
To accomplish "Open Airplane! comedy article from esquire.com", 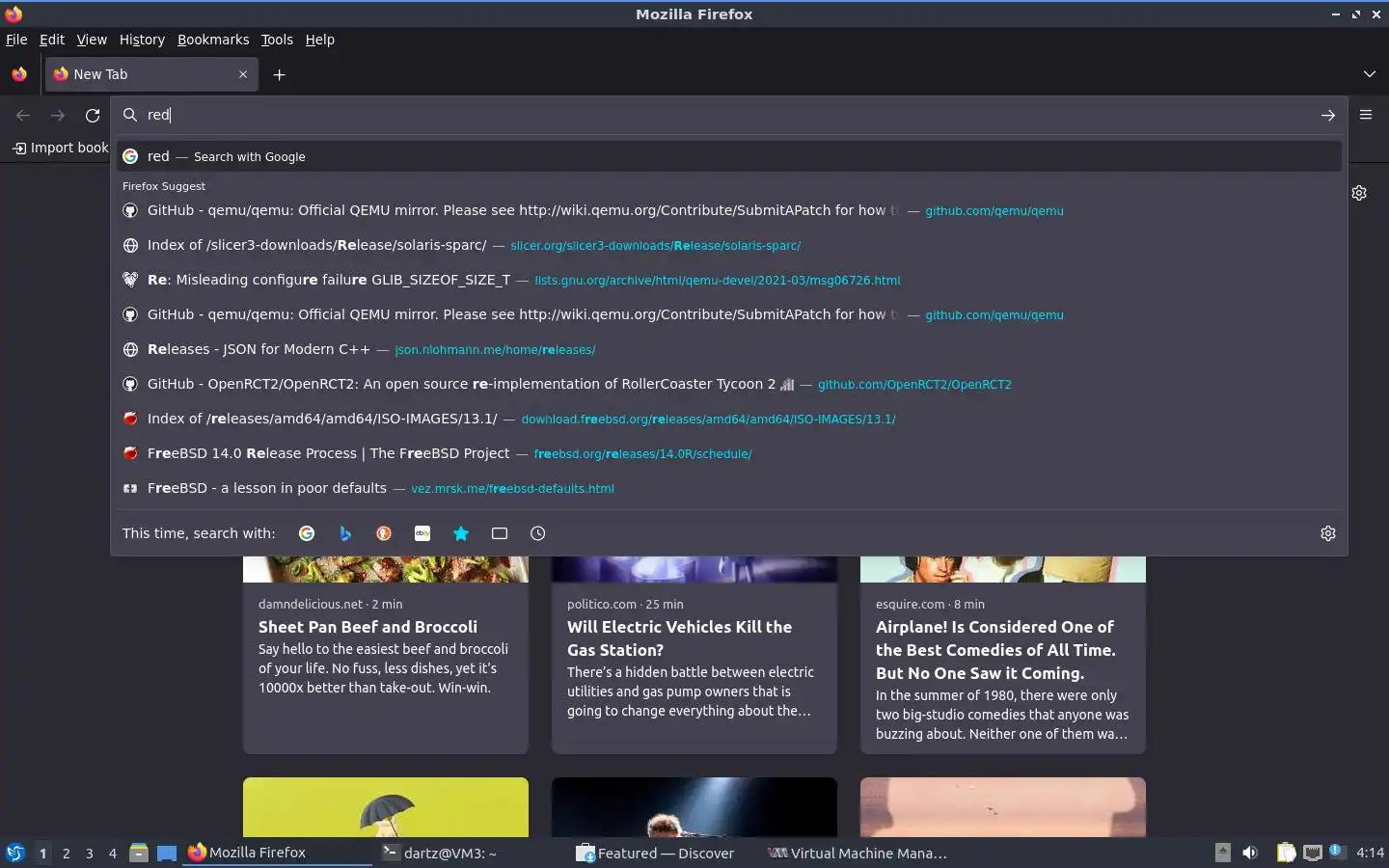I will pyautogui.click(x=1003, y=655).
